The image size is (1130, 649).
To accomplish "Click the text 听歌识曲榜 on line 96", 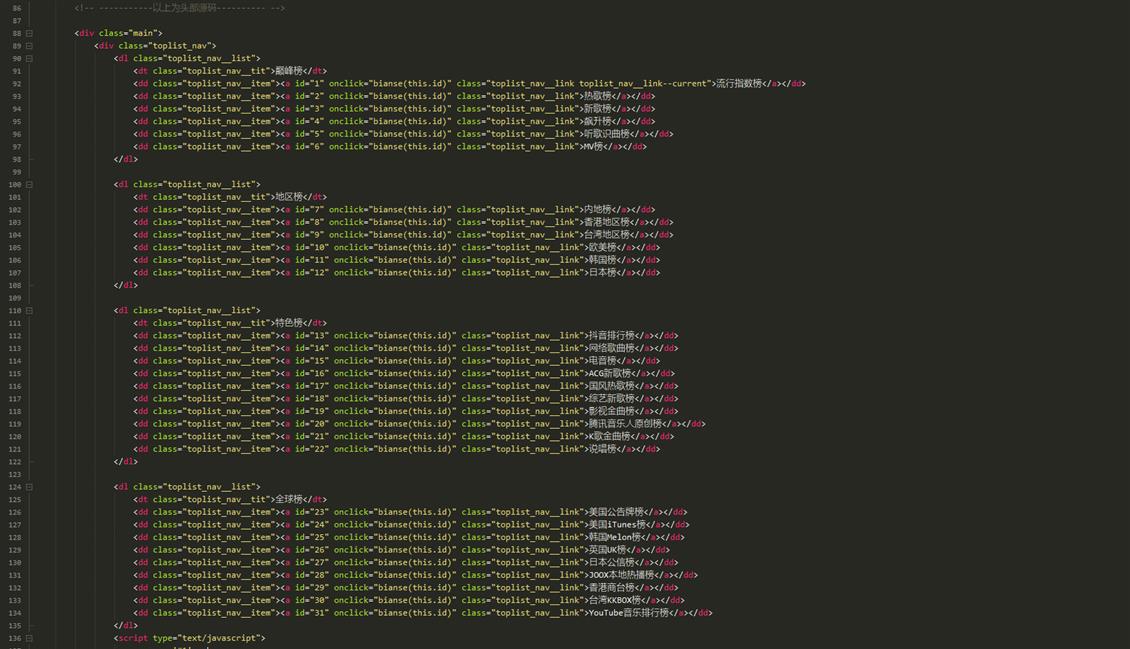I will point(607,134).
